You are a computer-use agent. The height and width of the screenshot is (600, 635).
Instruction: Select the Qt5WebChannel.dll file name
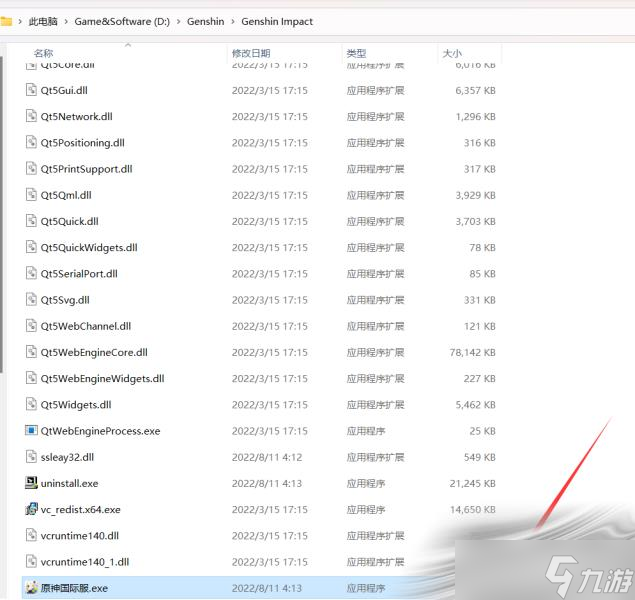[x=86, y=326]
